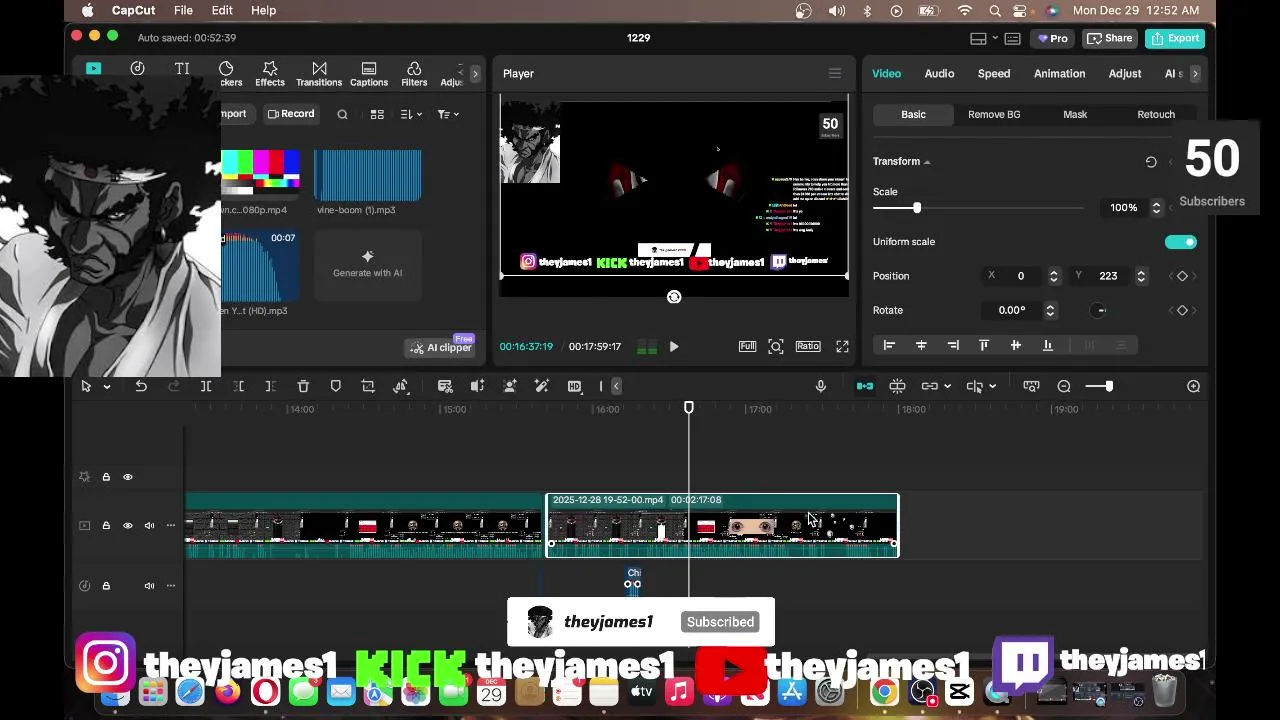This screenshot has width=1280, height=720.
Task: Open the Edit menu
Action: coord(222,10)
